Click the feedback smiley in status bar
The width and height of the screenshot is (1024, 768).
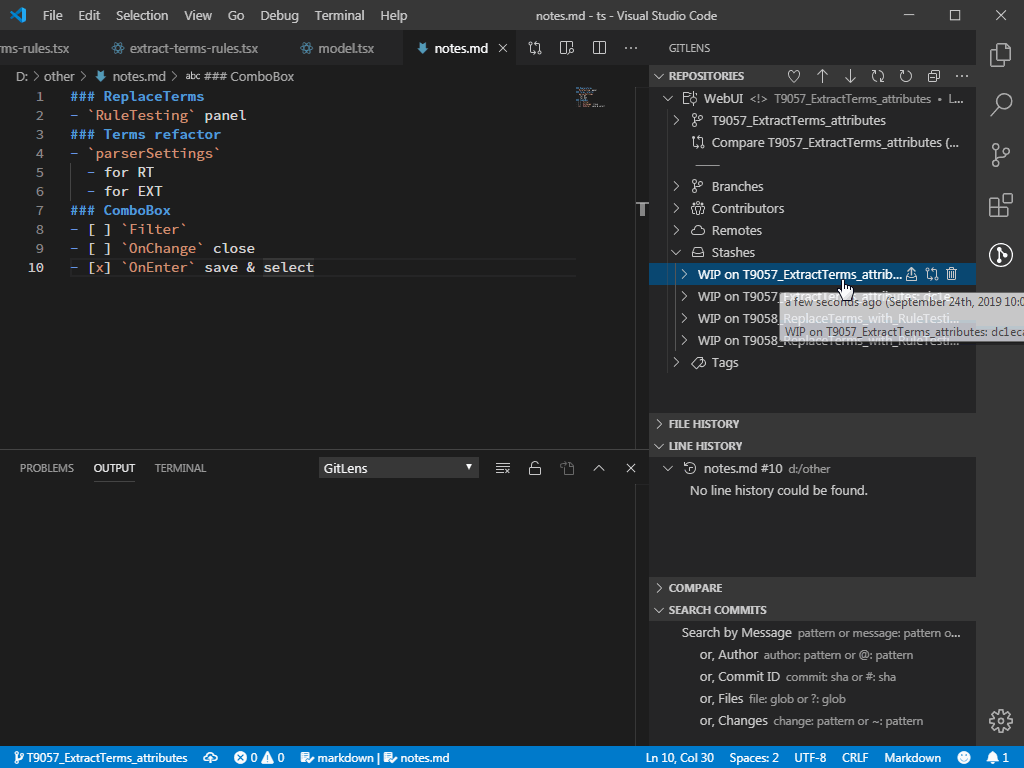point(964,758)
